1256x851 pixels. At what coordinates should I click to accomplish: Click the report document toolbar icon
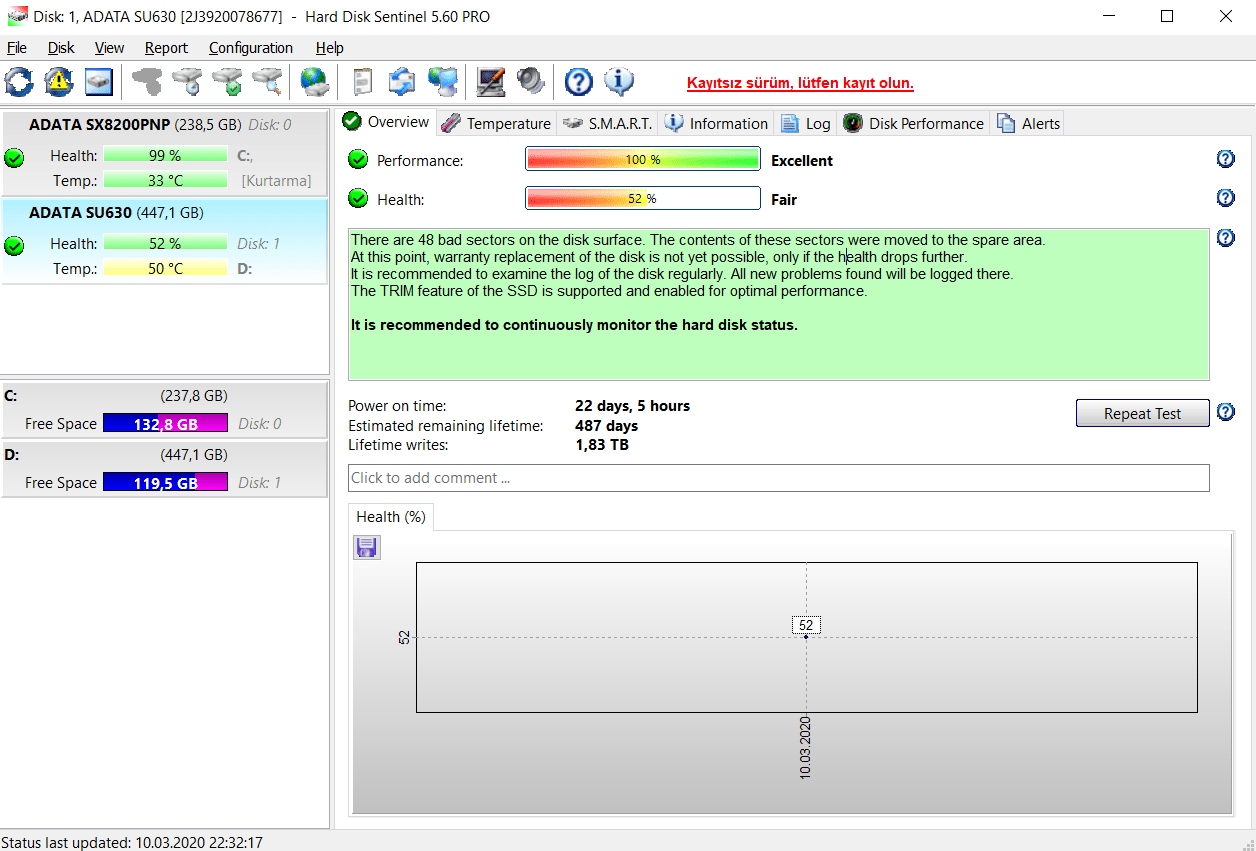363,82
